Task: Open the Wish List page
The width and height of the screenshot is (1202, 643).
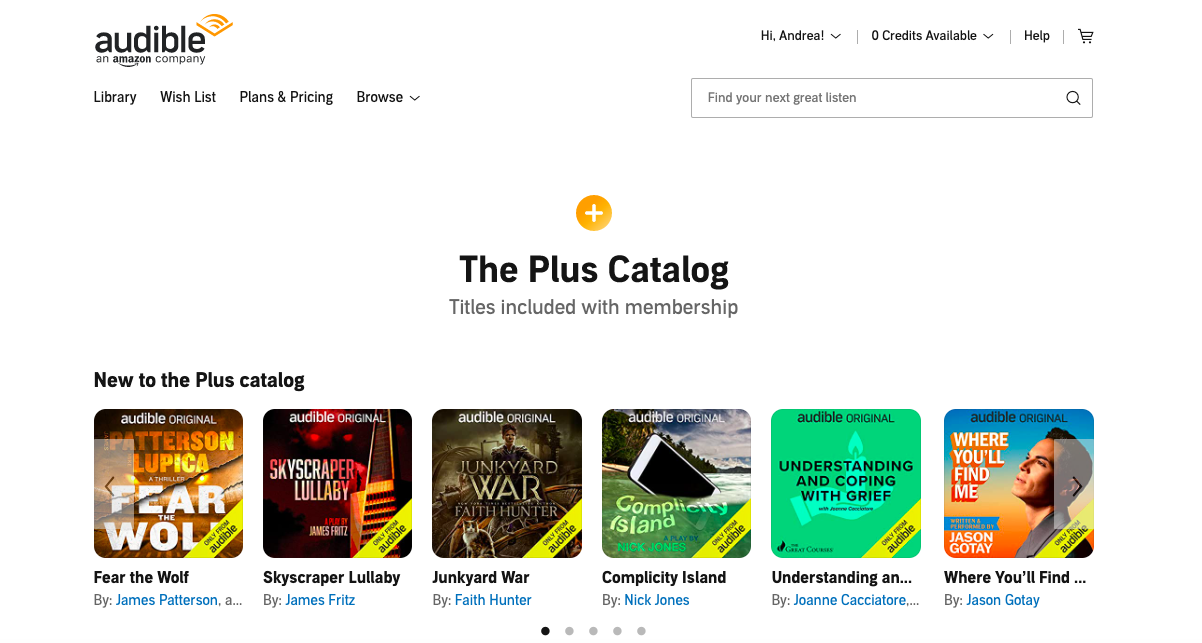Action: [188, 97]
